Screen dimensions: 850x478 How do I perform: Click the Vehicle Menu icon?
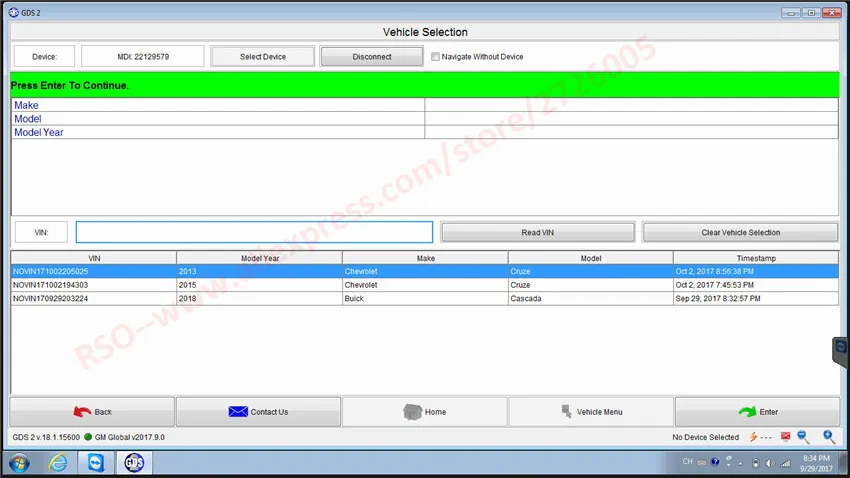click(566, 411)
